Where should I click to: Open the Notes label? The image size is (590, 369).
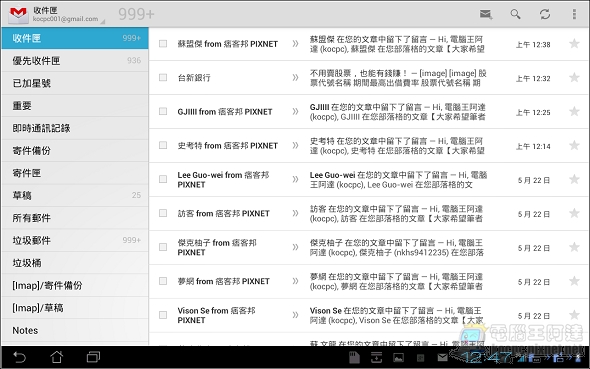click(x=75, y=330)
